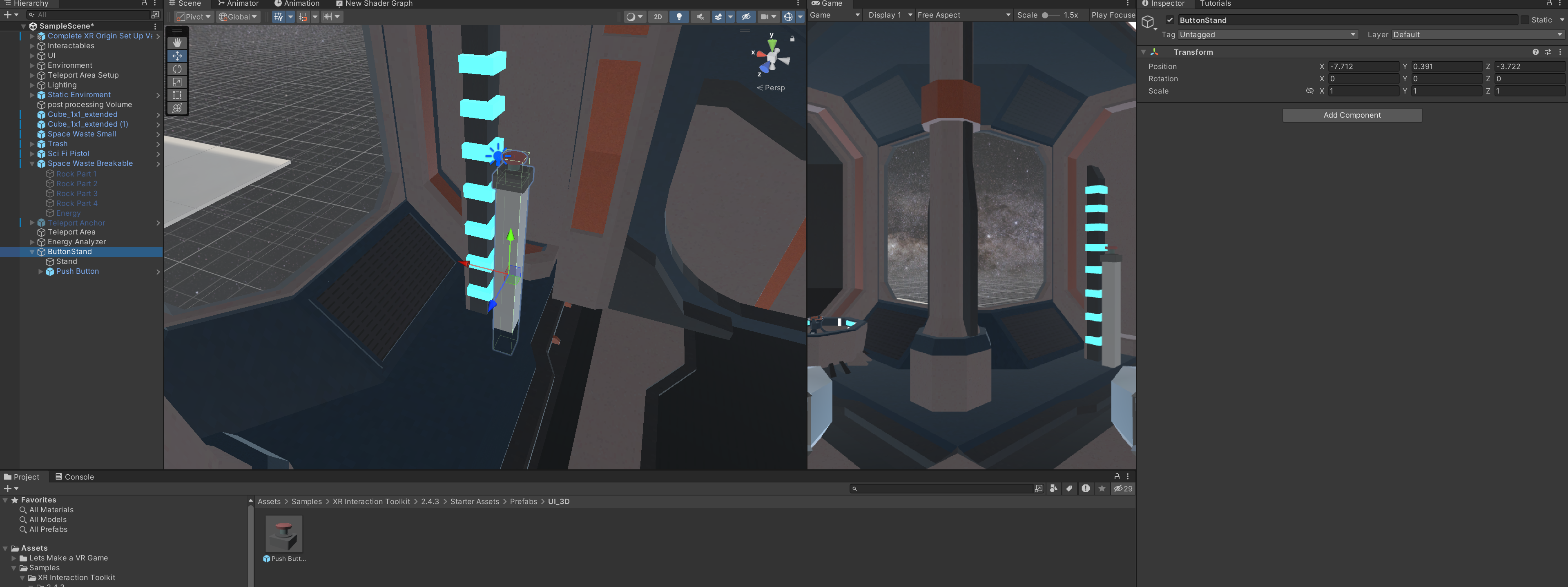Enable the Static checkbox
The width and height of the screenshot is (1568, 587).
coord(1524,20)
